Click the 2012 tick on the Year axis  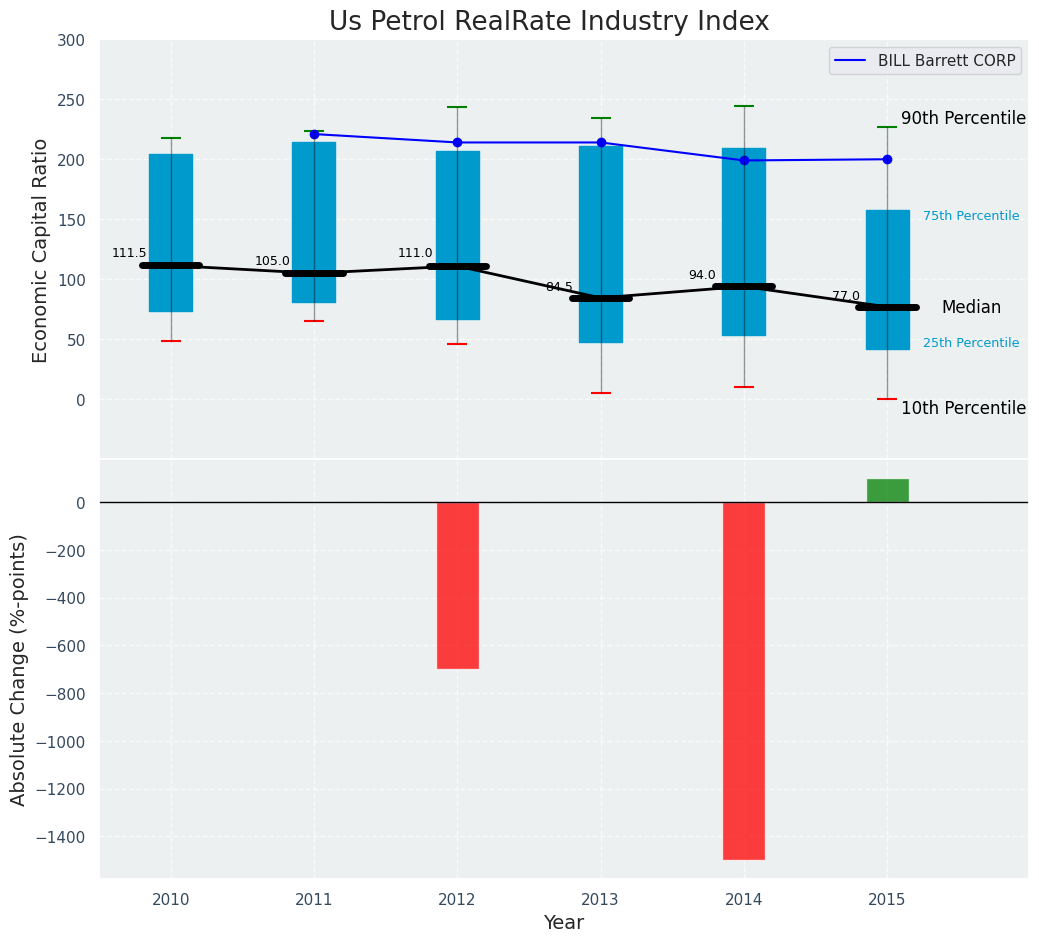[x=457, y=900]
